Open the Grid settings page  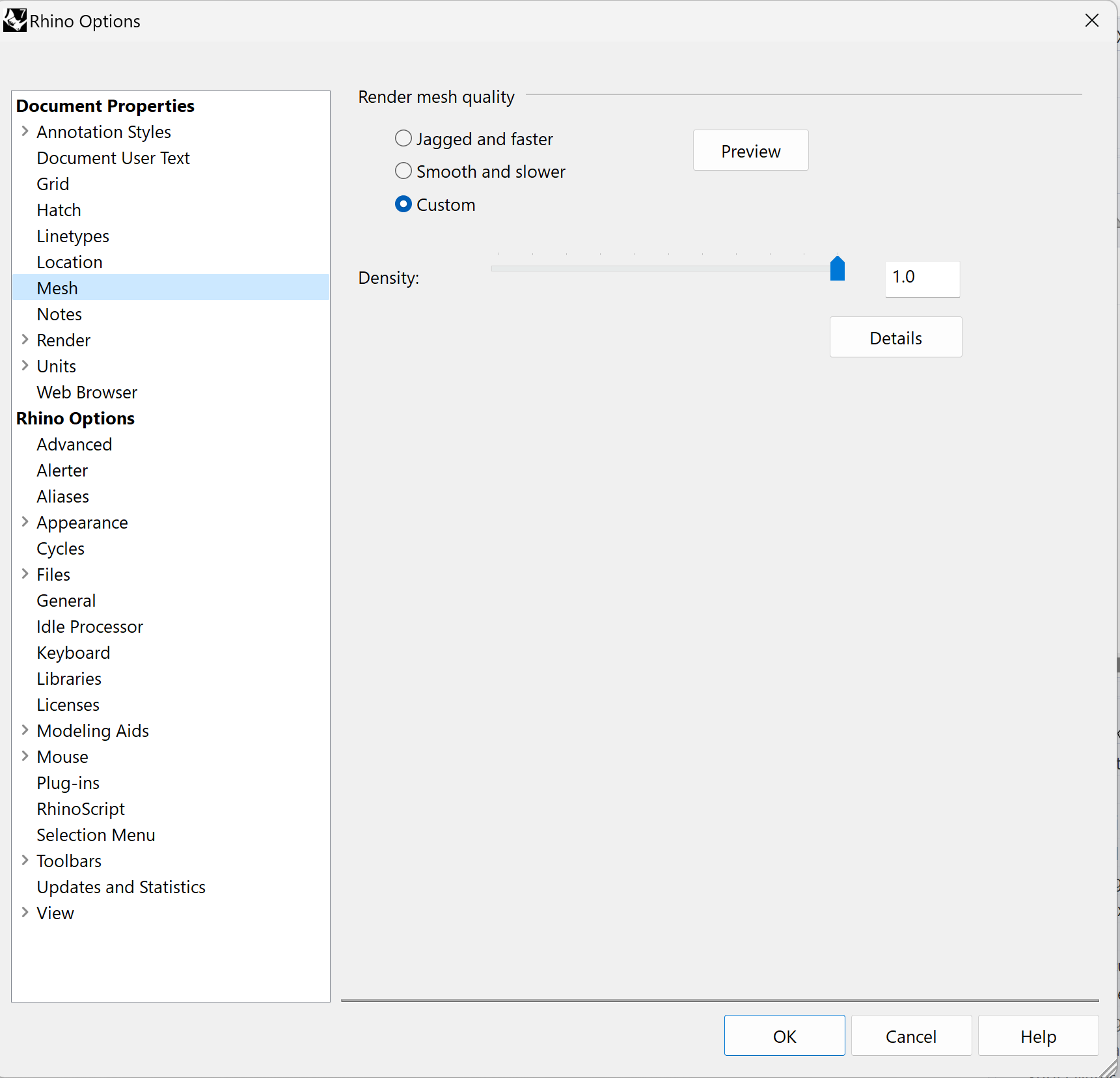pyautogui.click(x=53, y=184)
